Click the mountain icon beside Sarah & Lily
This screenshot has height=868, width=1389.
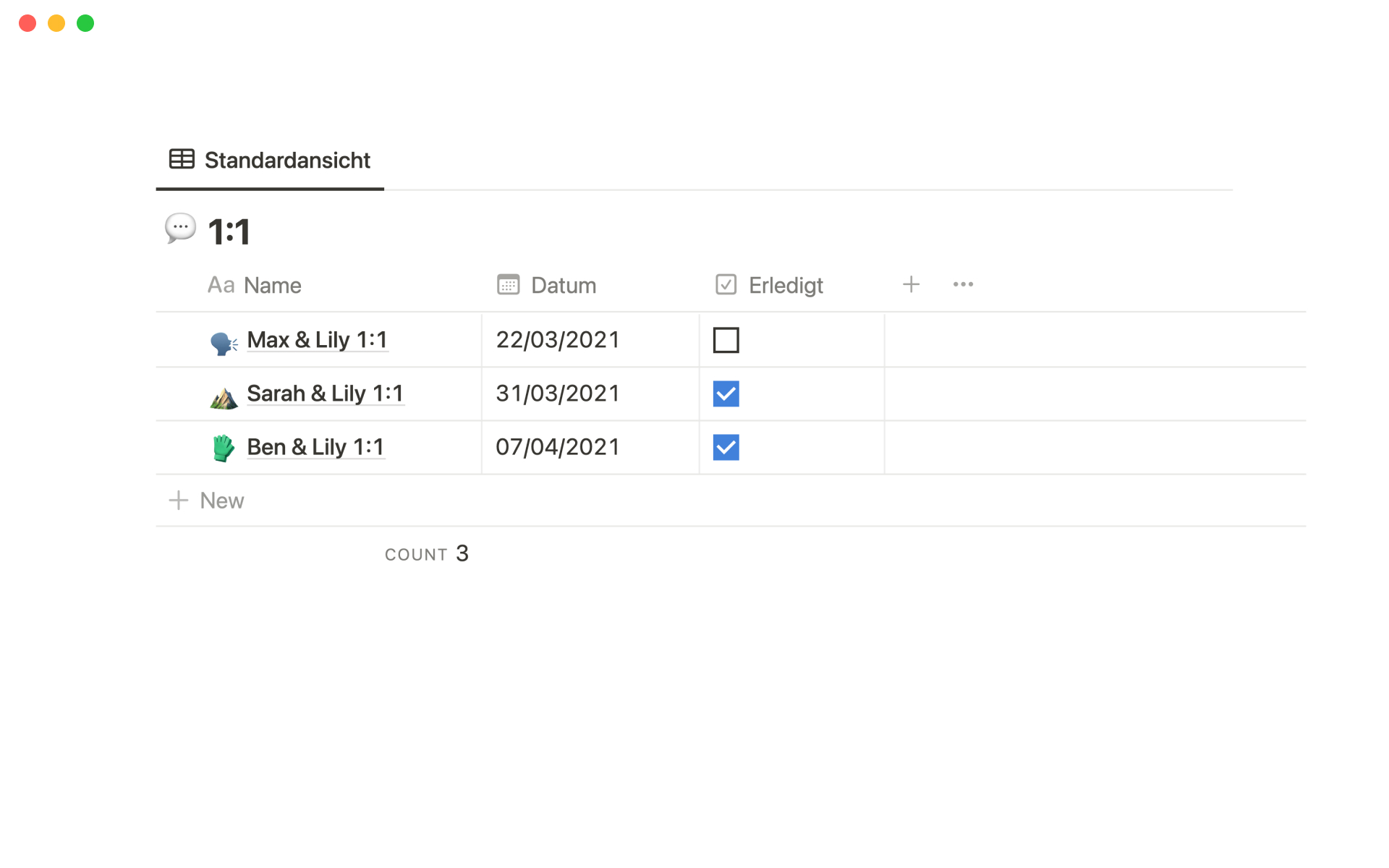pos(224,397)
